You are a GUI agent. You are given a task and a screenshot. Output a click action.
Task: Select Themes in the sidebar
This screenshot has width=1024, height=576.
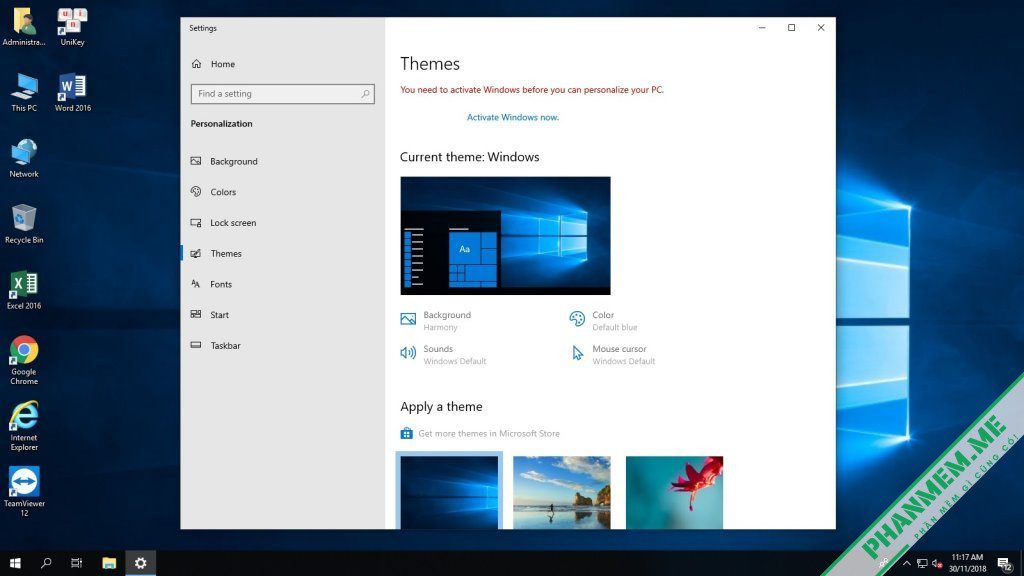(x=217, y=253)
